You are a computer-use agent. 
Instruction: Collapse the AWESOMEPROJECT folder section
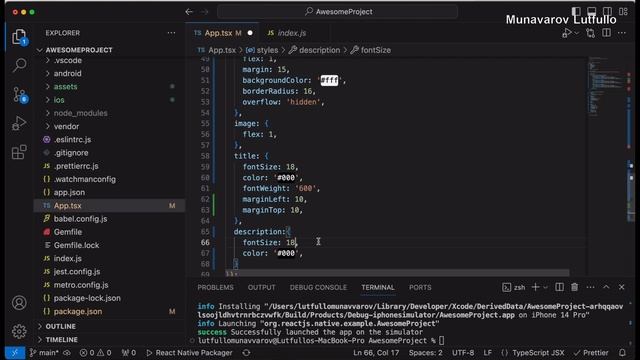[x=109, y=50]
